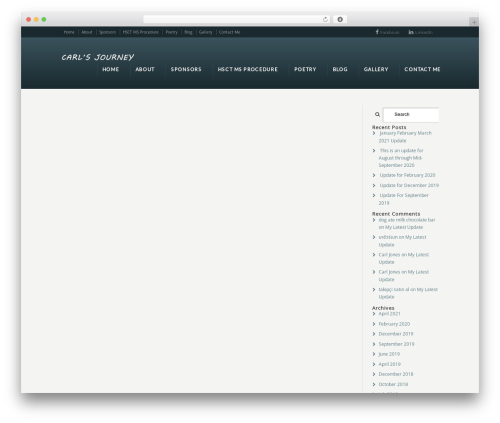Image resolution: width=500 pixels, height=423 pixels.
Task: Select HOME in the main navigation
Action: [x=111, y=69]
